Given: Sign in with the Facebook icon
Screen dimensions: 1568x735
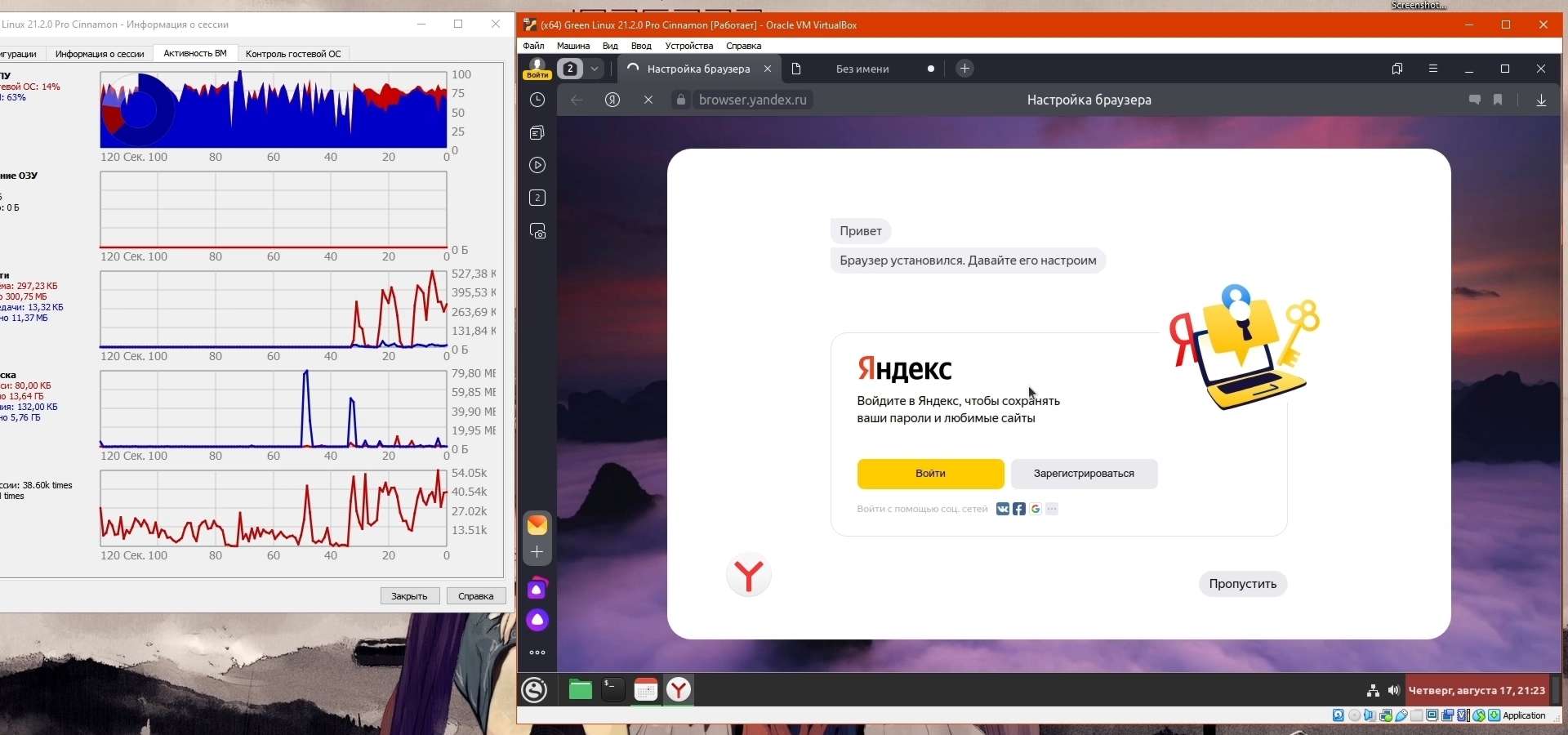Looking at the screenshot, I should tap(1019, 509).
